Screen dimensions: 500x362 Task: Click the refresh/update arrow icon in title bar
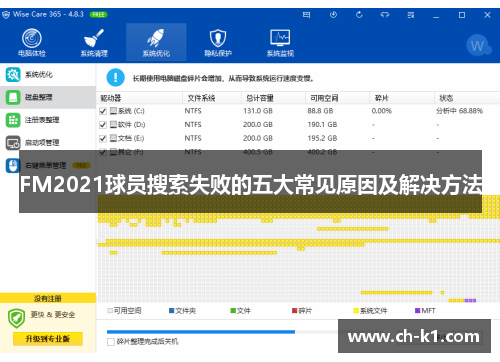coord(359,15)
